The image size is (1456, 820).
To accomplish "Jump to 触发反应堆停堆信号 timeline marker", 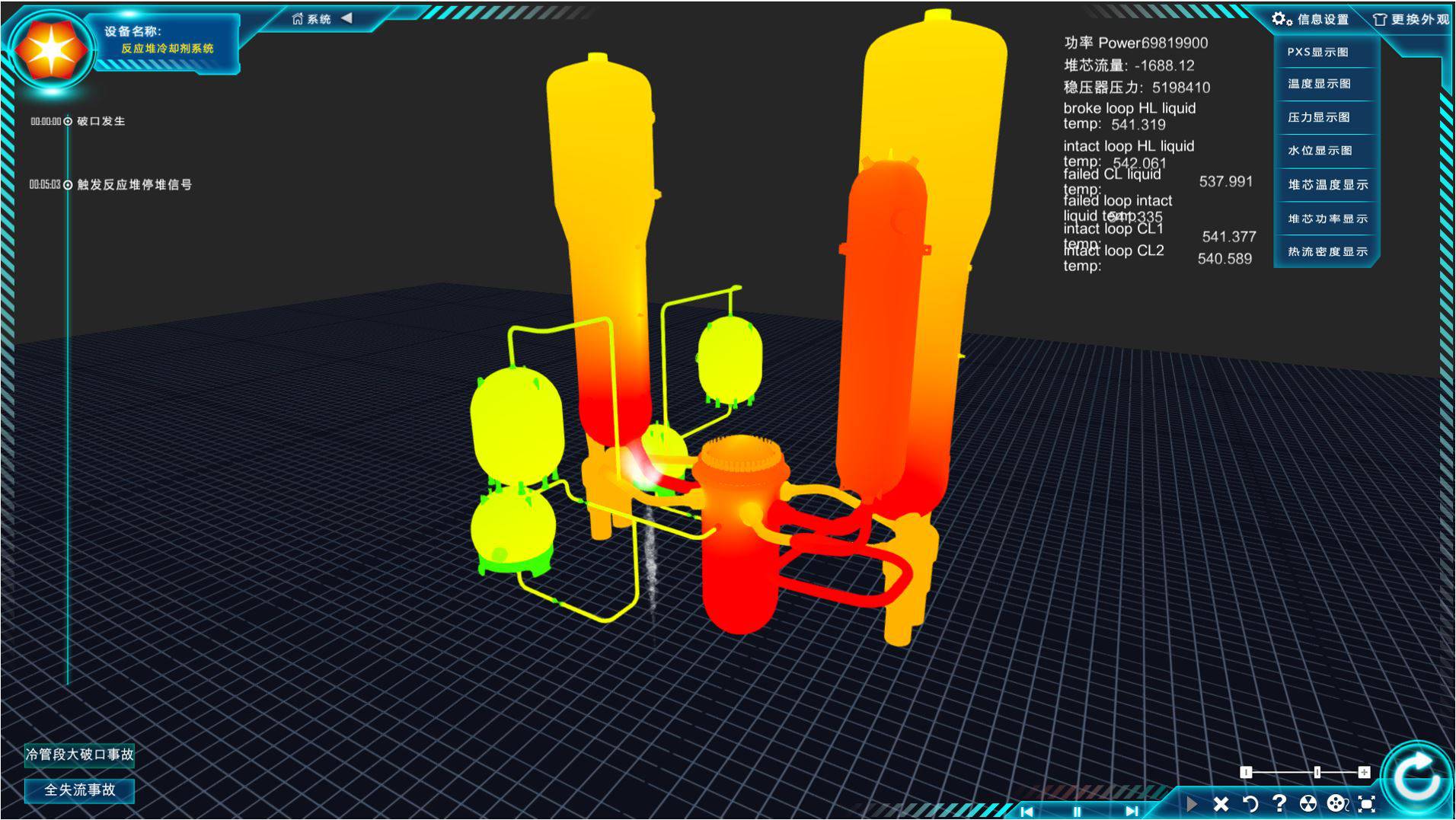I will point(68,185).
